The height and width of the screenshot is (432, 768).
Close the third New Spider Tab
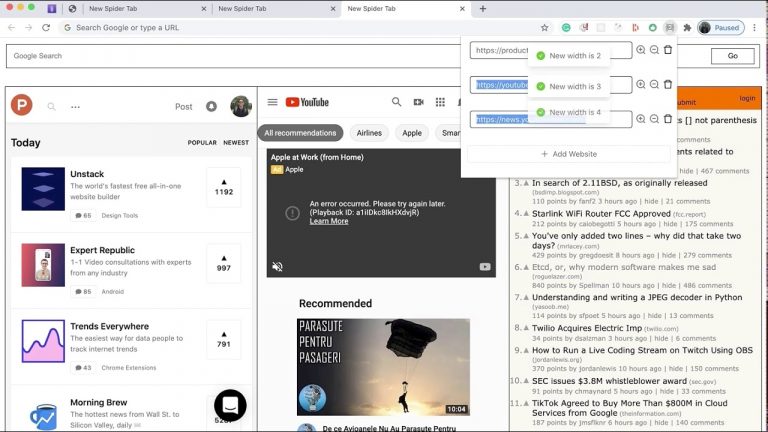click(x=462, y=9)
